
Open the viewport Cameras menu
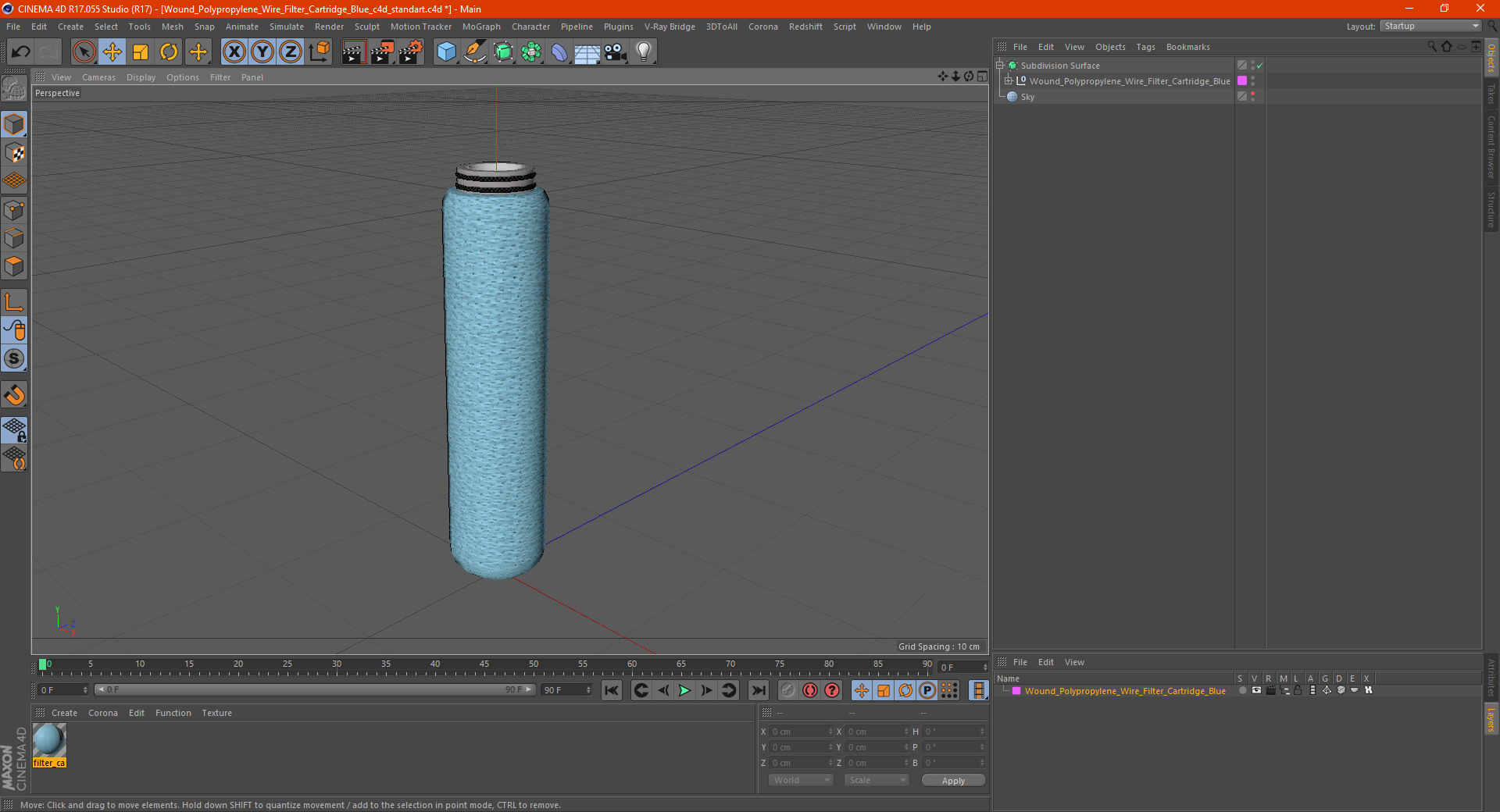pyautogui.click(x=98, y=77)
